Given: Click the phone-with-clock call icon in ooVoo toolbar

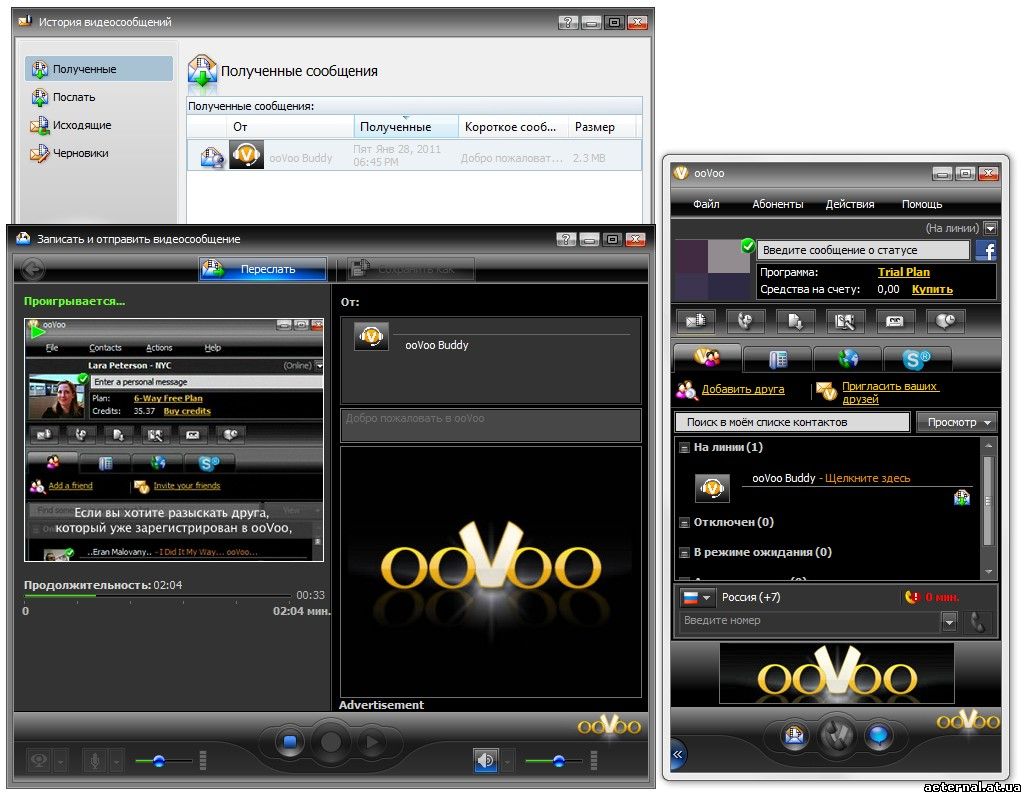Looking at the screenshot, I should point(745,321).
